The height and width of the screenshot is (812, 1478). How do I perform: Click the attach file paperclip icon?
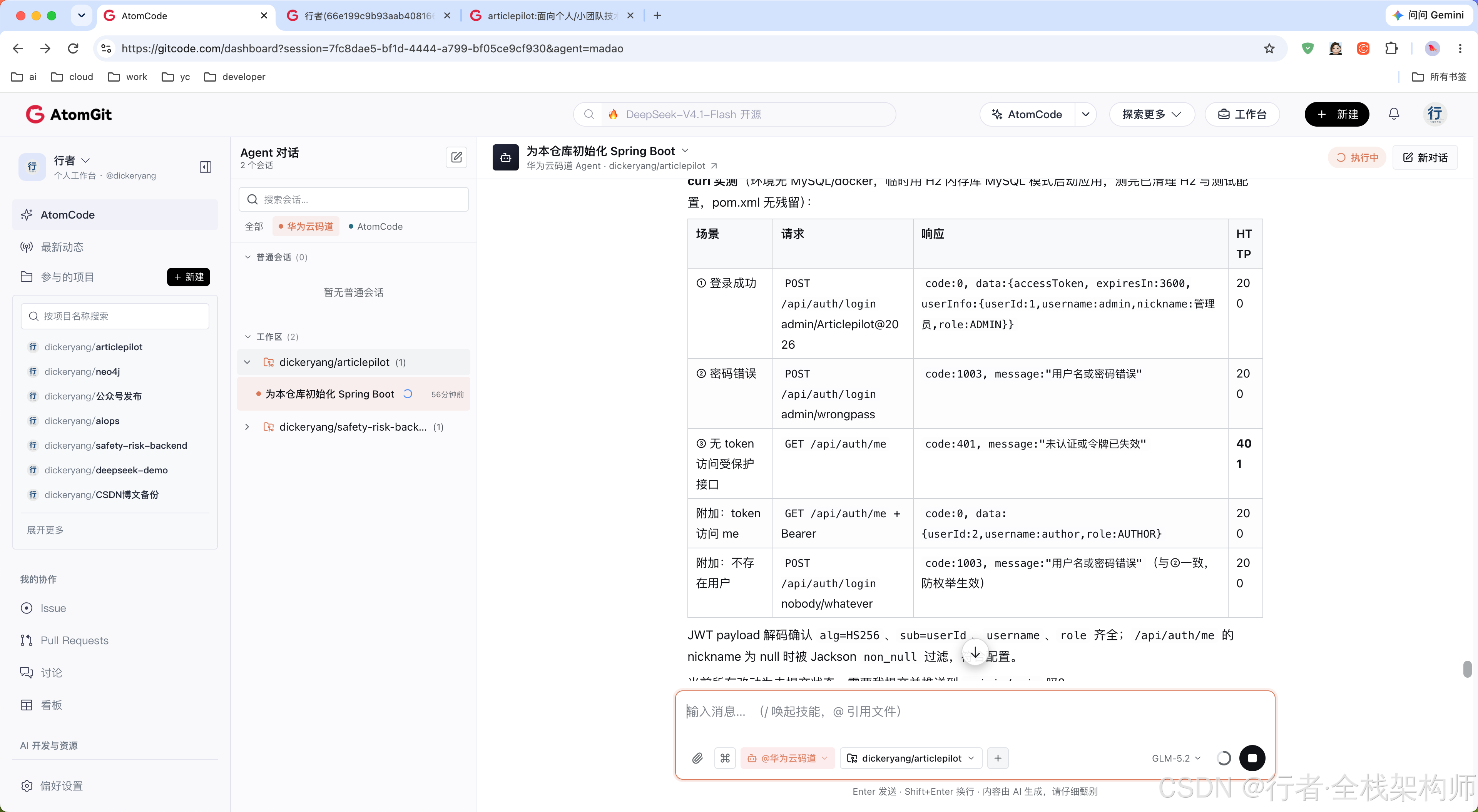(x=697, y=758)
